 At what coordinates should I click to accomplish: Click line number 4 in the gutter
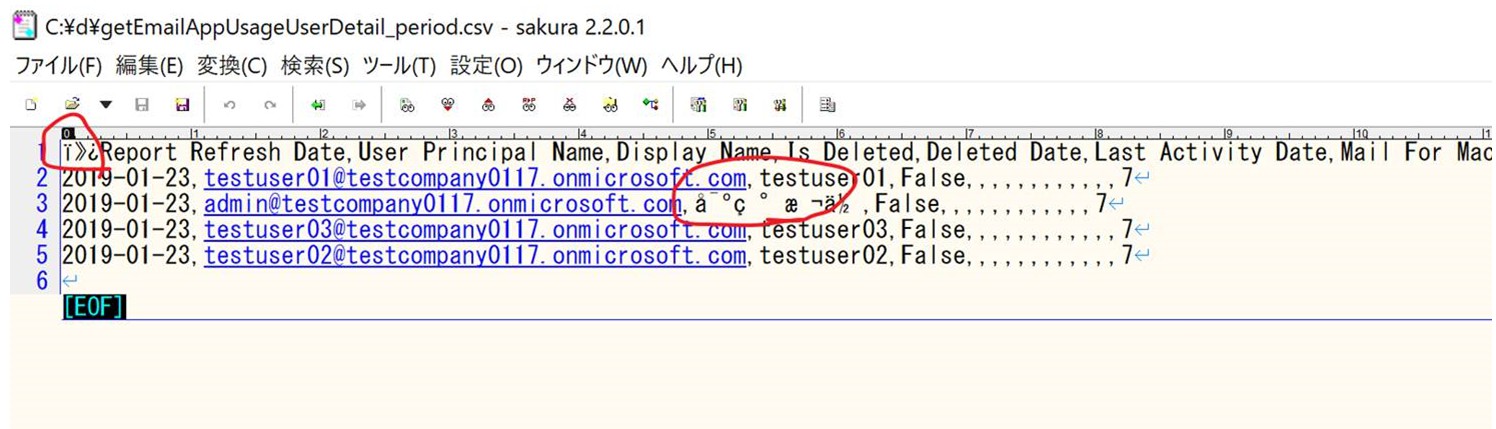[42, 230]
